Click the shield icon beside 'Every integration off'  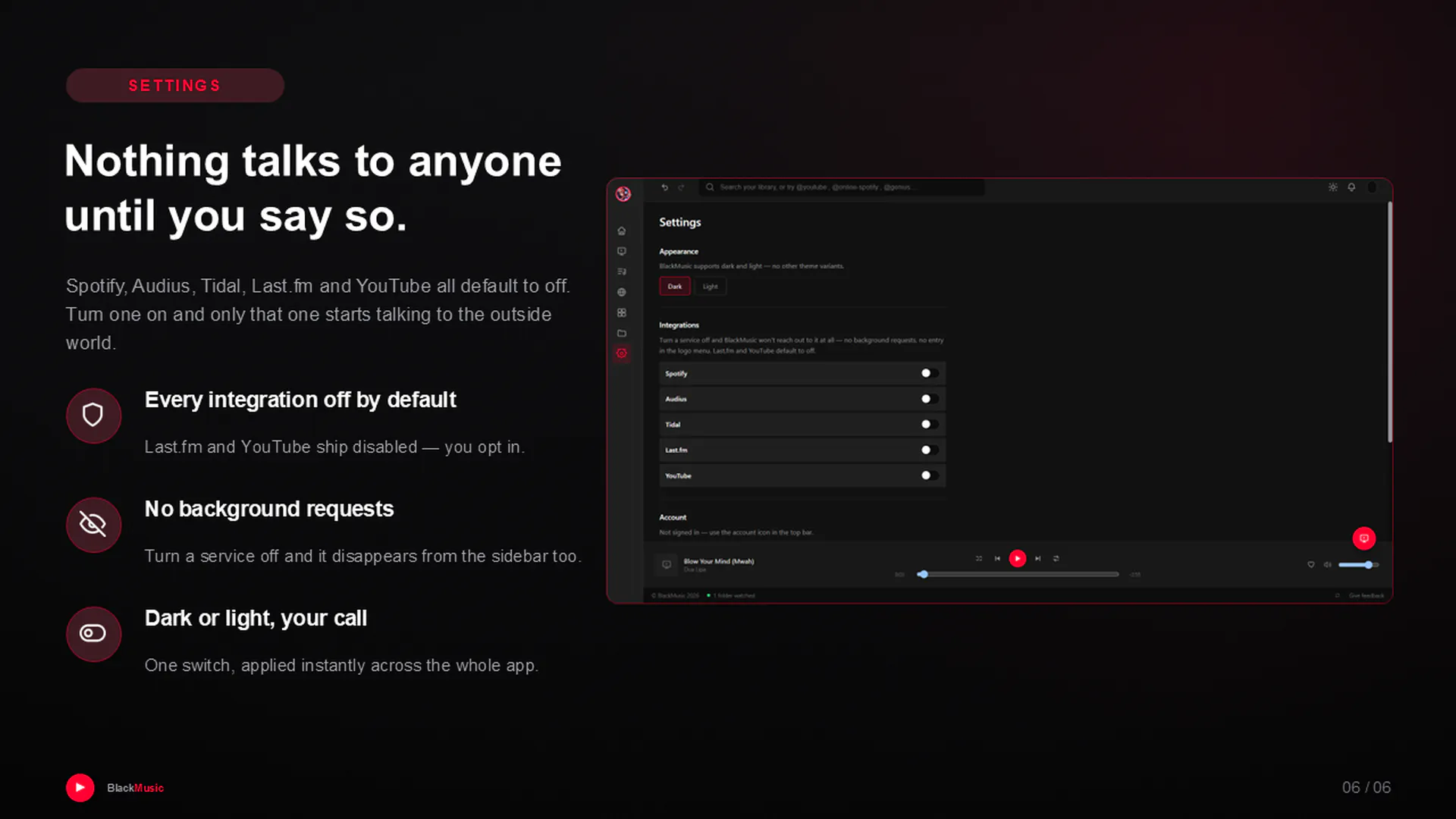(93, 416)
